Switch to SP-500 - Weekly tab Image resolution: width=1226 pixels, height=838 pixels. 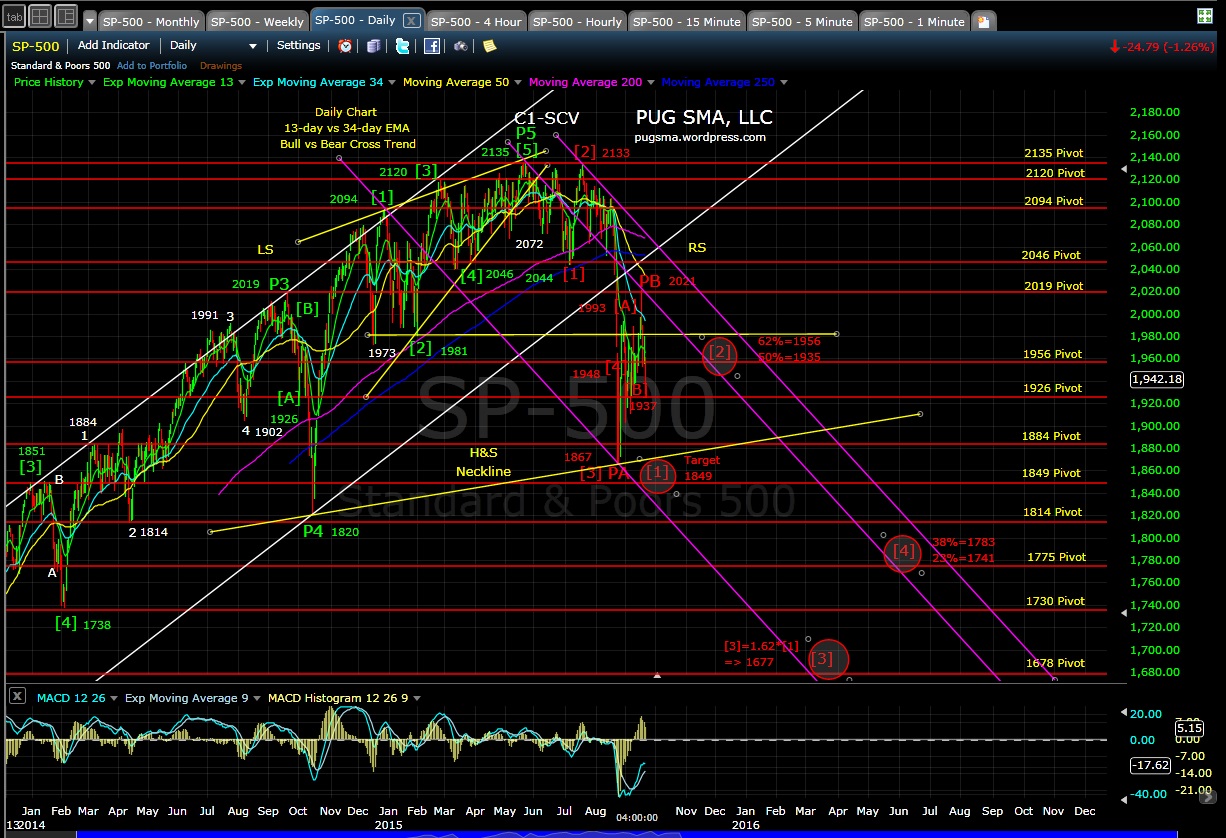point(258,22)
